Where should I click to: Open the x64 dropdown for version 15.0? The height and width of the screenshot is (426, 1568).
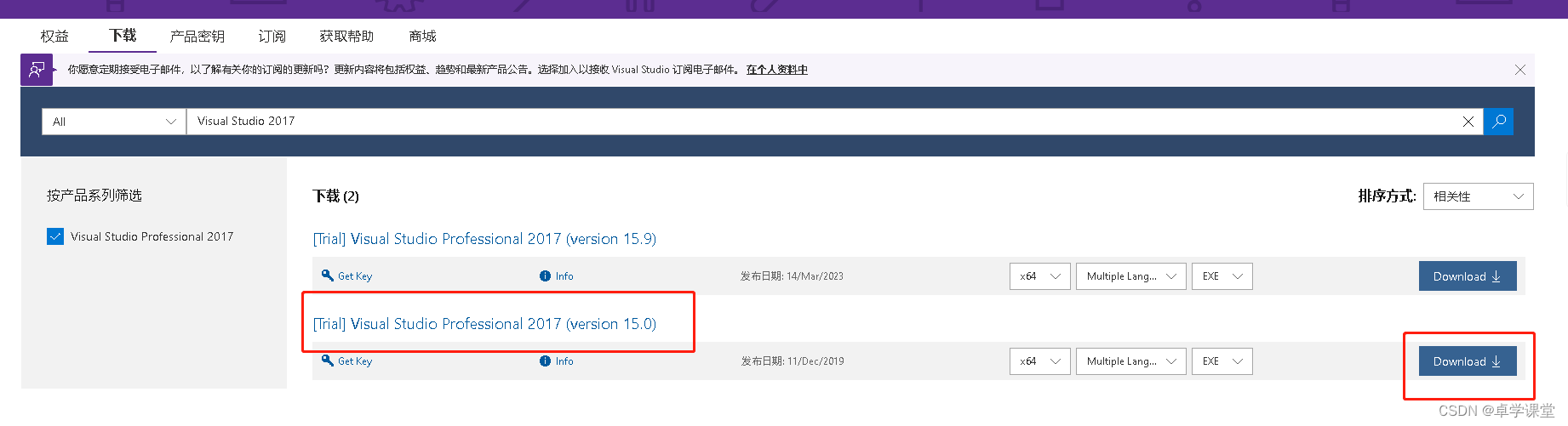click(x=1039, y=361)
